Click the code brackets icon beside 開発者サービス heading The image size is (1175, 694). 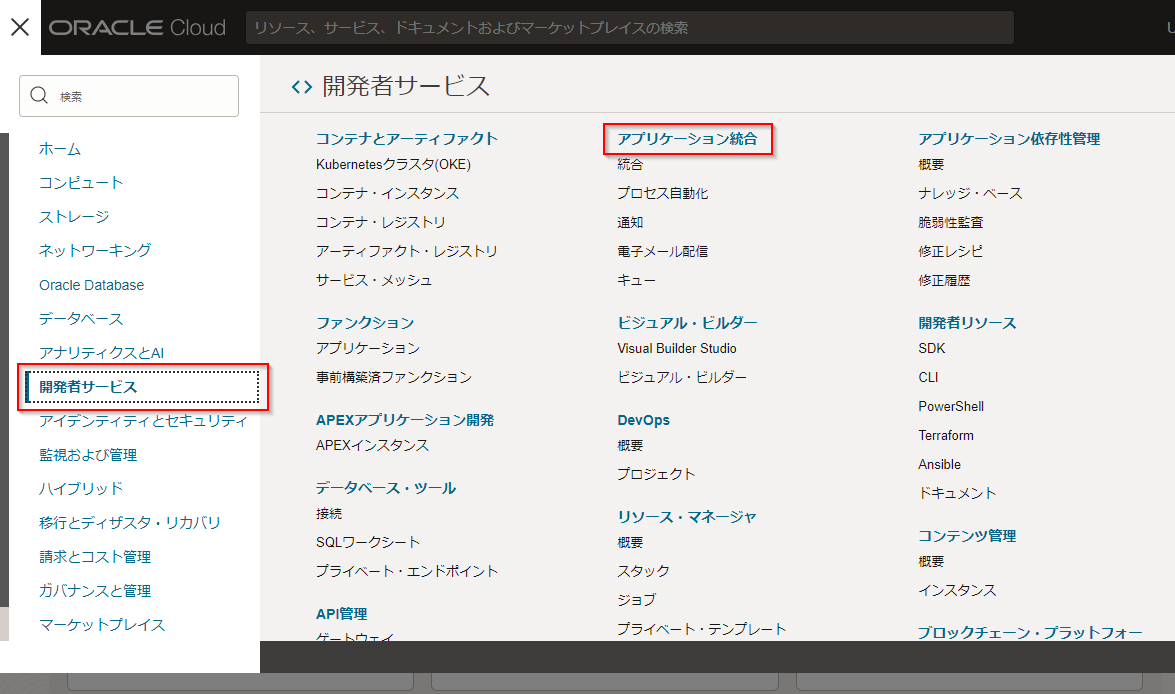click(301, 87)
